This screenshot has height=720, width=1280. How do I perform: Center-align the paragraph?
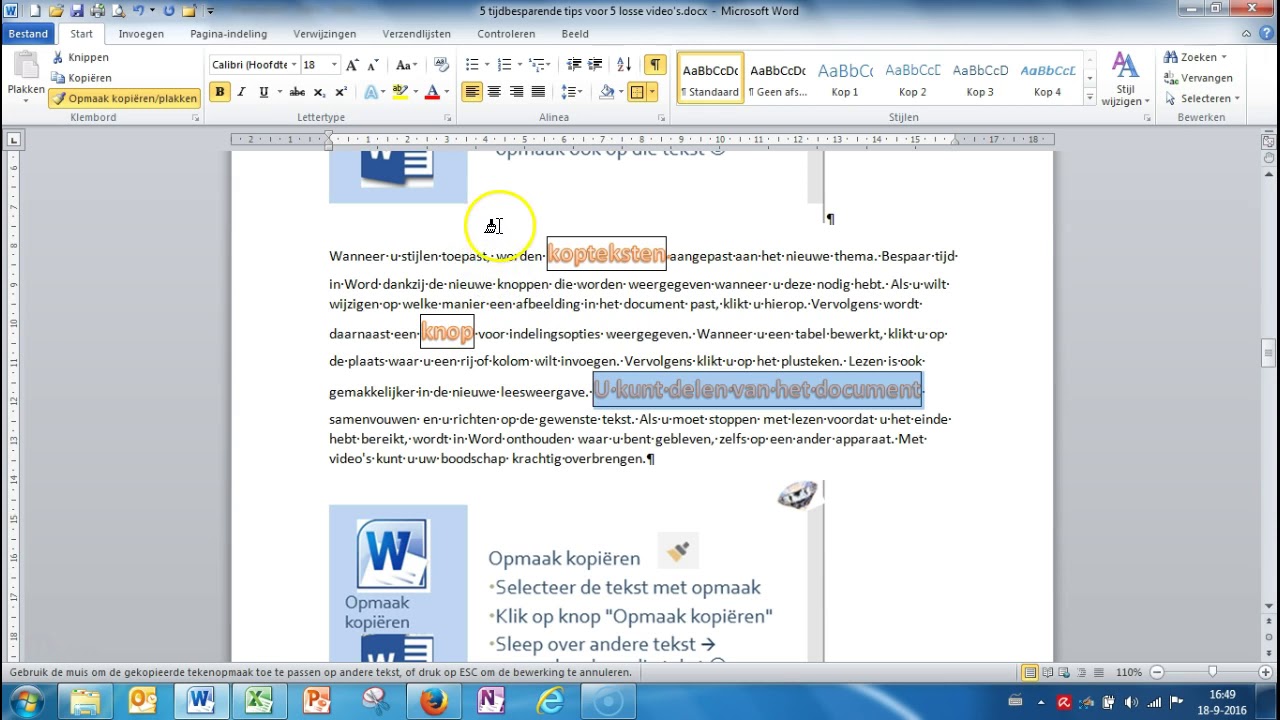point(494,92)
